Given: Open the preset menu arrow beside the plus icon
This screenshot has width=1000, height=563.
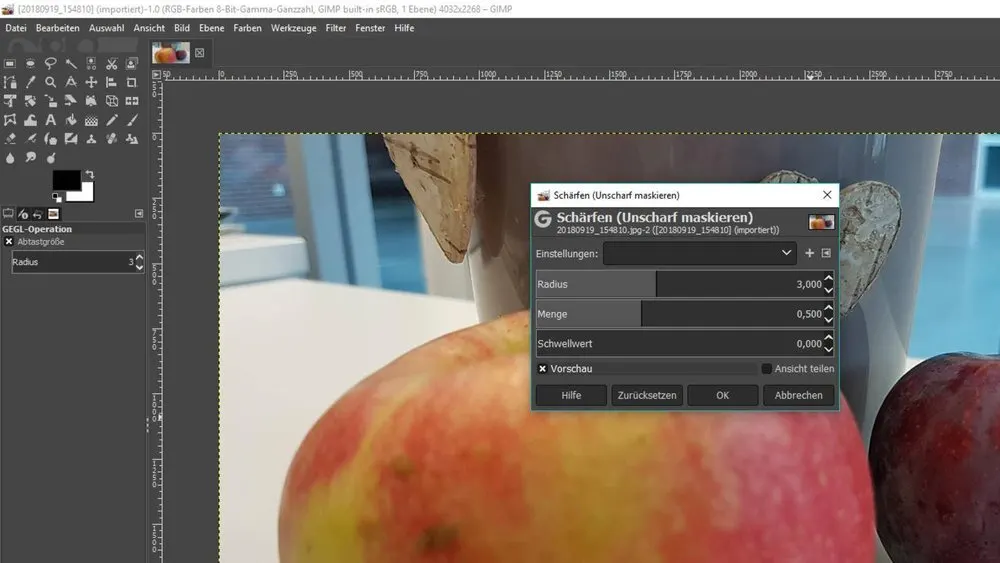Looking at the screenshot, I should 826,254.
